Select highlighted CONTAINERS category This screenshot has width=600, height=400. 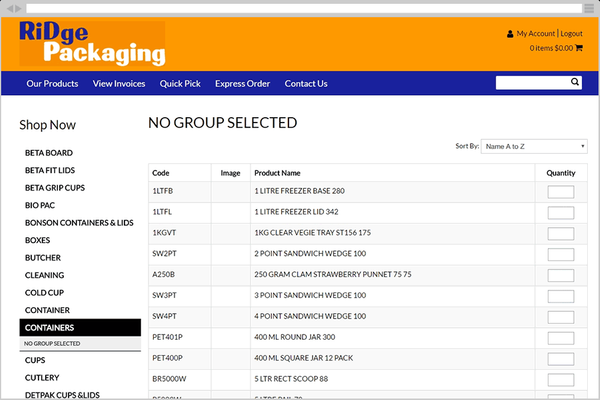point(80,328)
